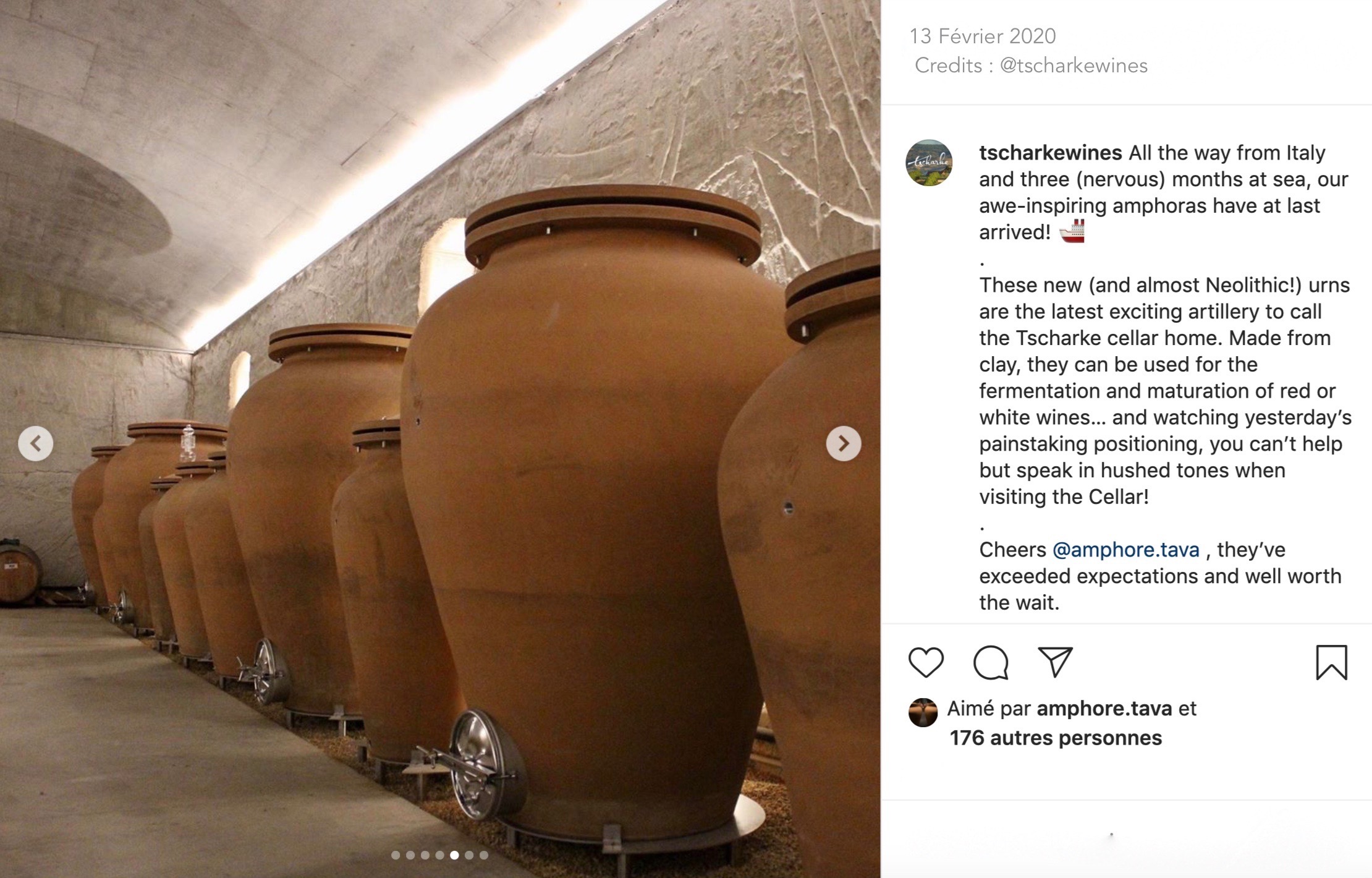Like the post with the heart icon
1372x878 pixels.
coord(926,662)
